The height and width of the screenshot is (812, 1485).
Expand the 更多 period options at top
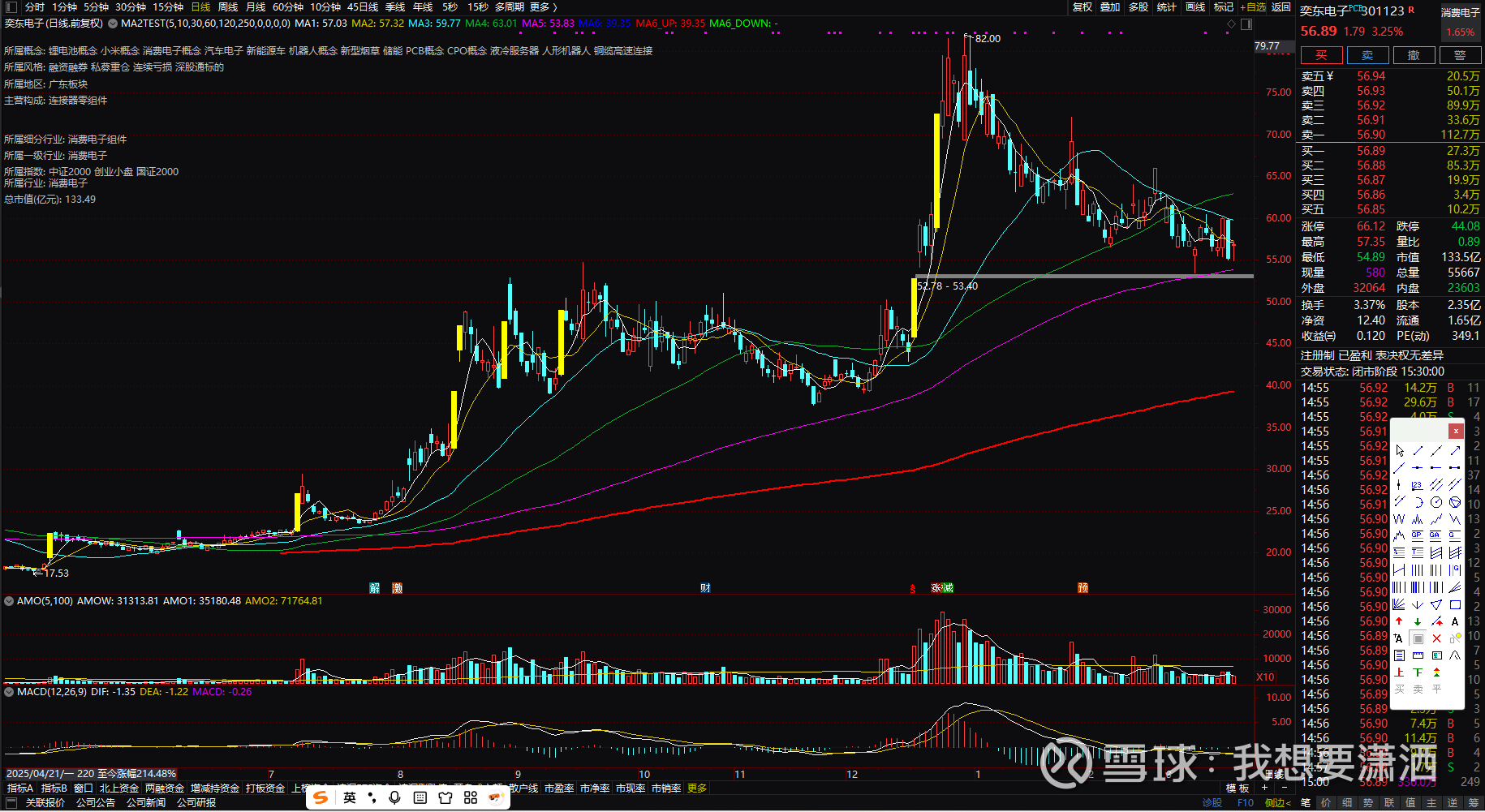coord(543,7)
